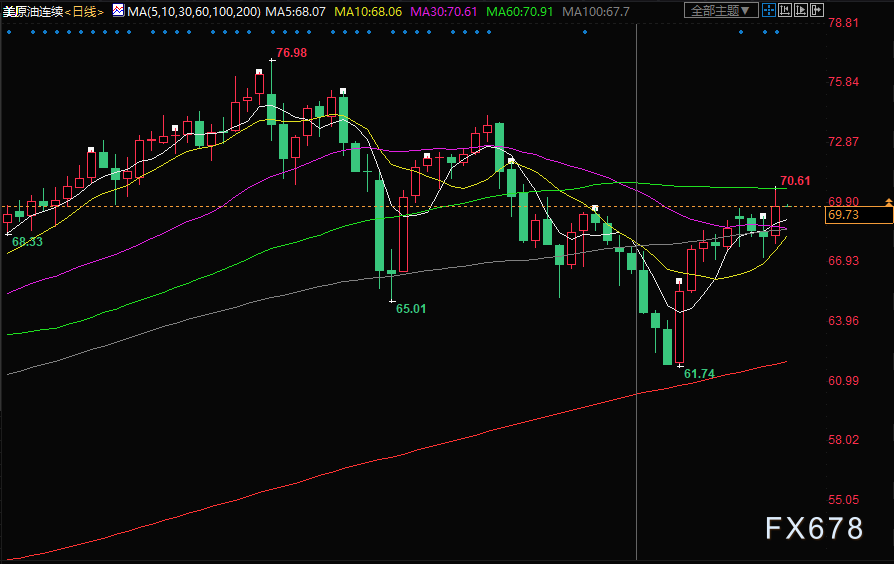Click the jump-to-start chart range icon

[785, 10]
